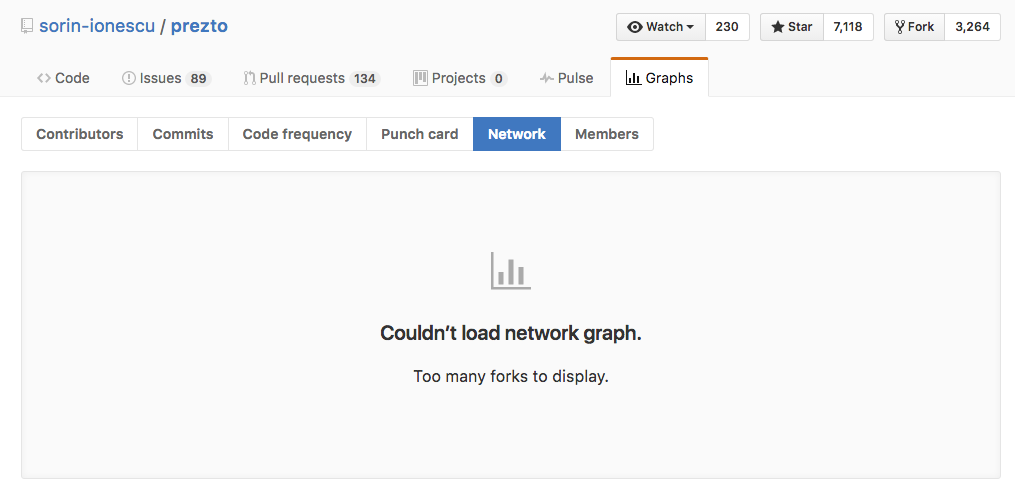Switch to the Pull requests tab
Image resolution: width=1015 pixels, height=494 pixels.
tap(311, 78)
